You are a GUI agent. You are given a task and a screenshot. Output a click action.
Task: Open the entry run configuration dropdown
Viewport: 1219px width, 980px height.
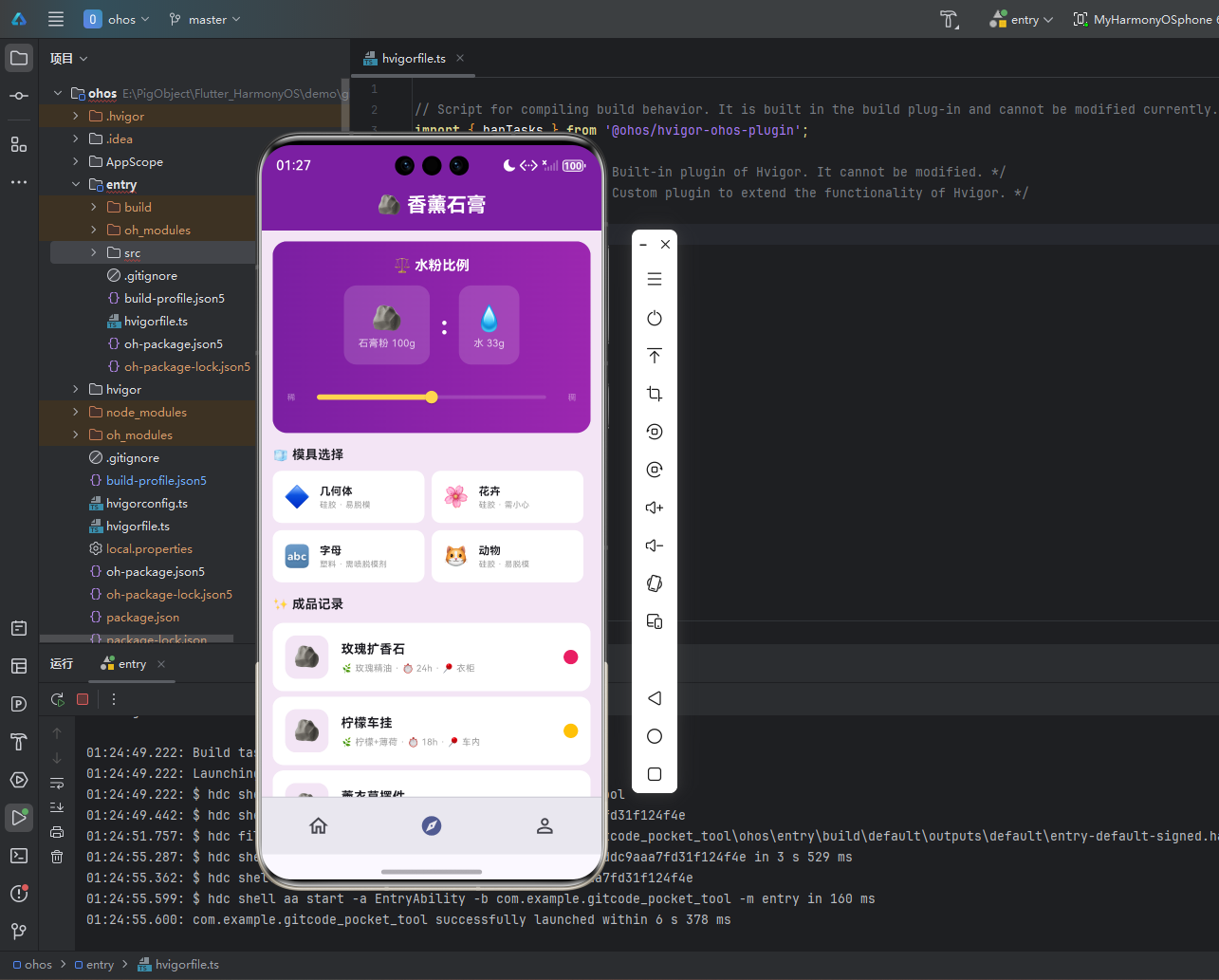1021,19
